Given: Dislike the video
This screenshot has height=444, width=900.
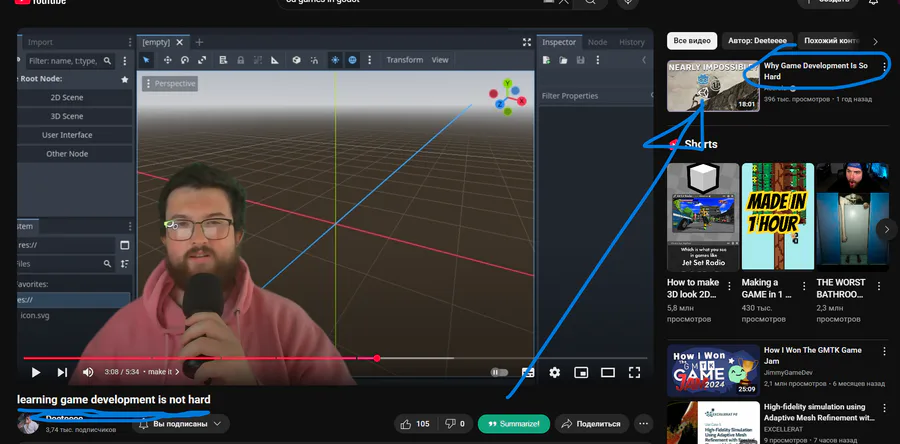Looking at the screenshot, I should [x=455, y=424].
